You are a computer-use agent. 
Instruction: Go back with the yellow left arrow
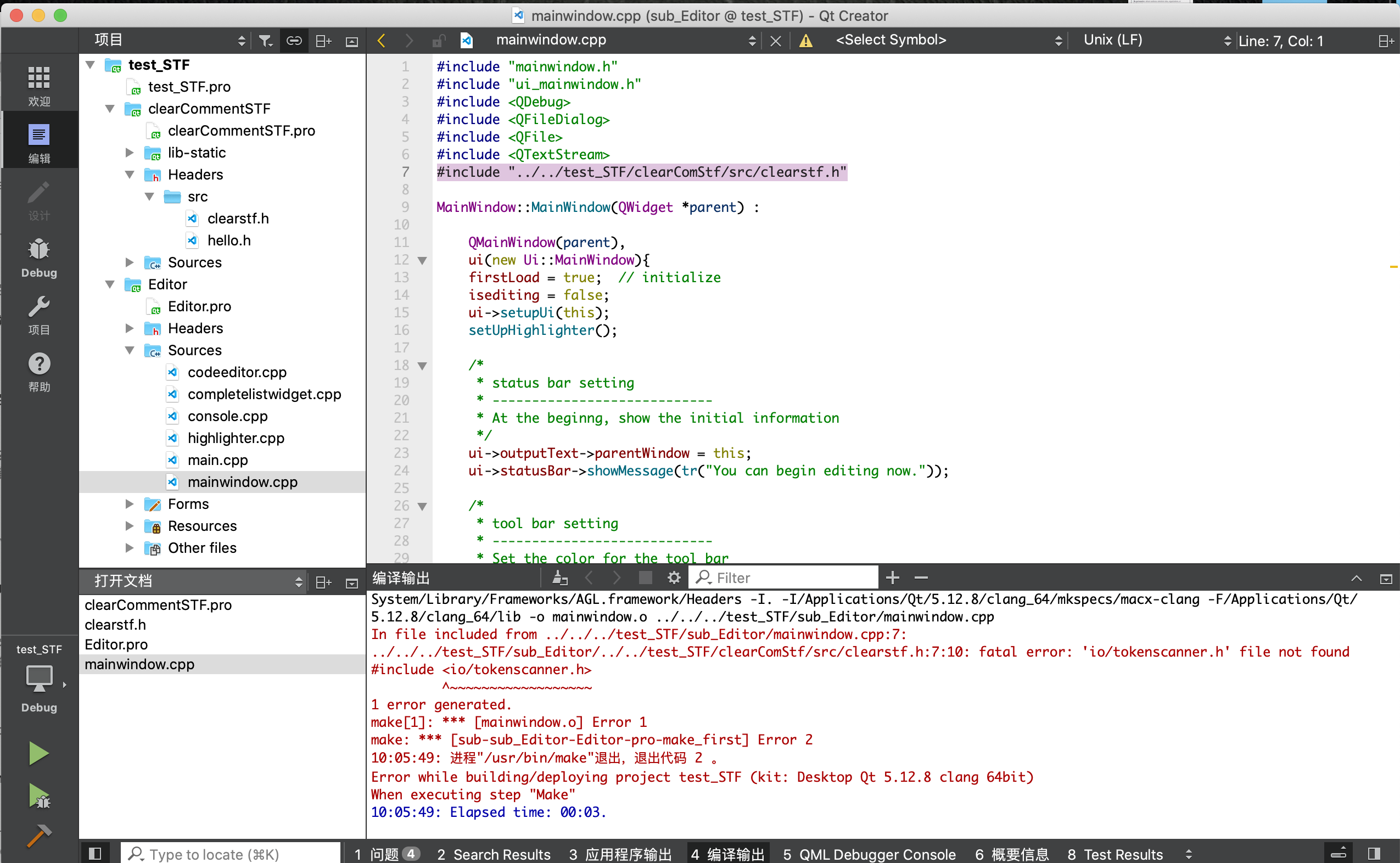pyautogui.click(x=382, y=40)
